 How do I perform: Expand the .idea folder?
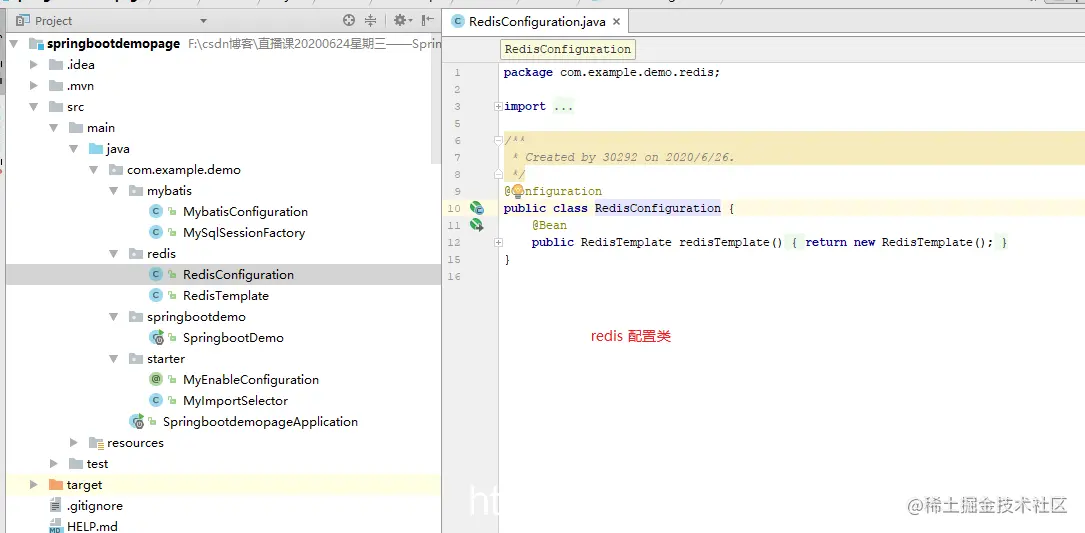point(33,65)
